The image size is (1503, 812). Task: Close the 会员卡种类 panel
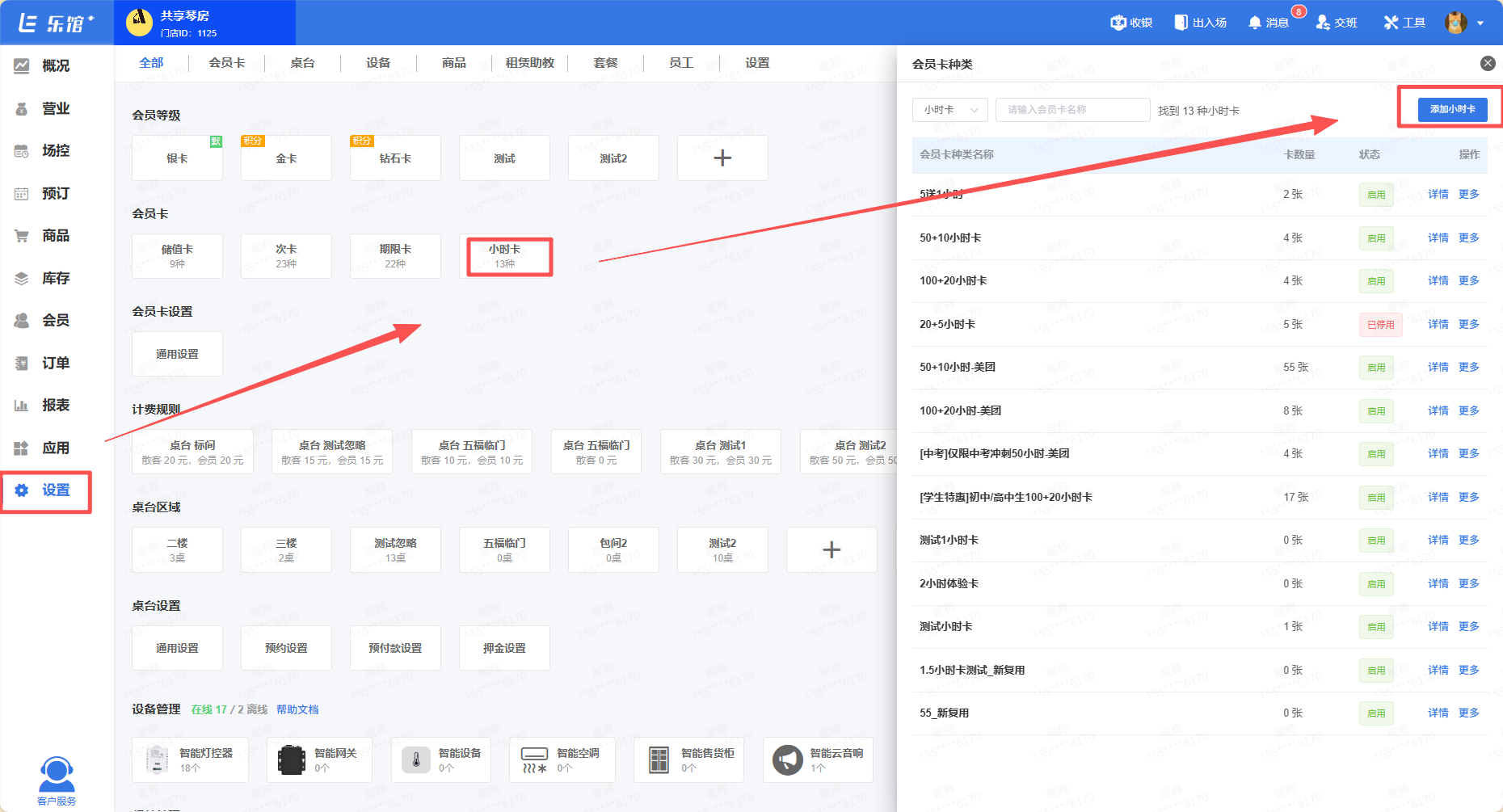pos(1487,63)
